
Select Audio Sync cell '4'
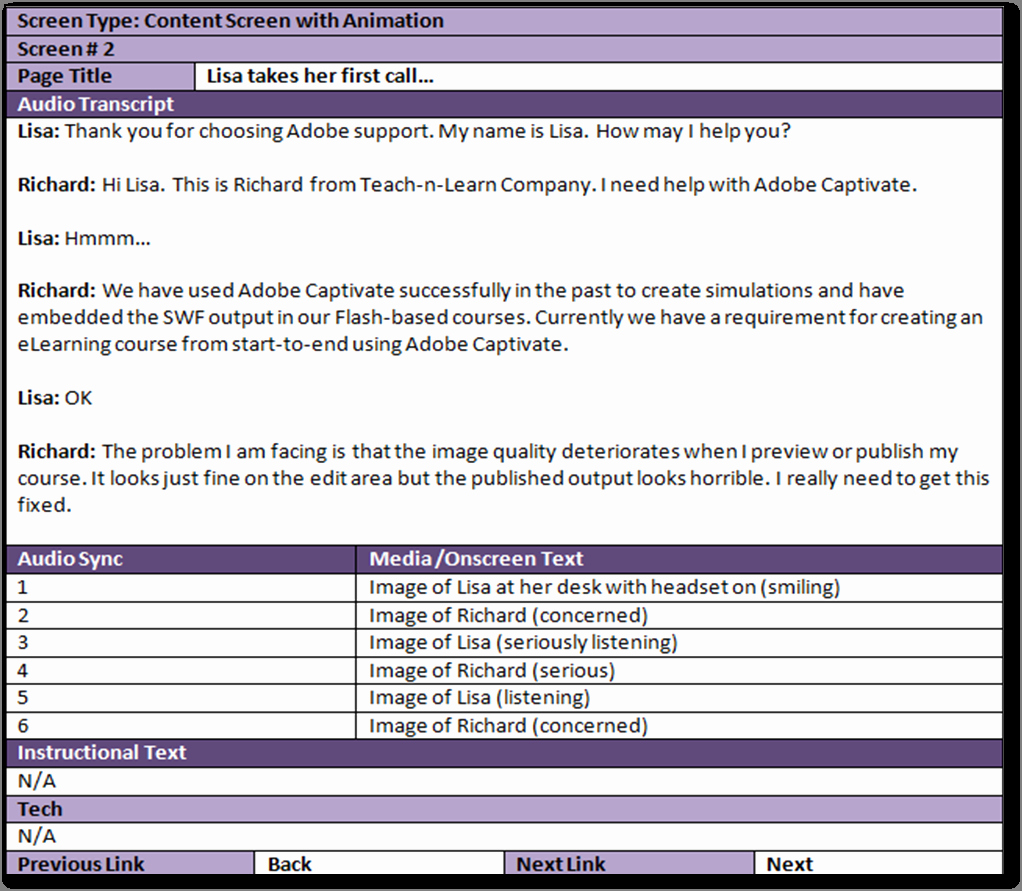click(181, 671)
